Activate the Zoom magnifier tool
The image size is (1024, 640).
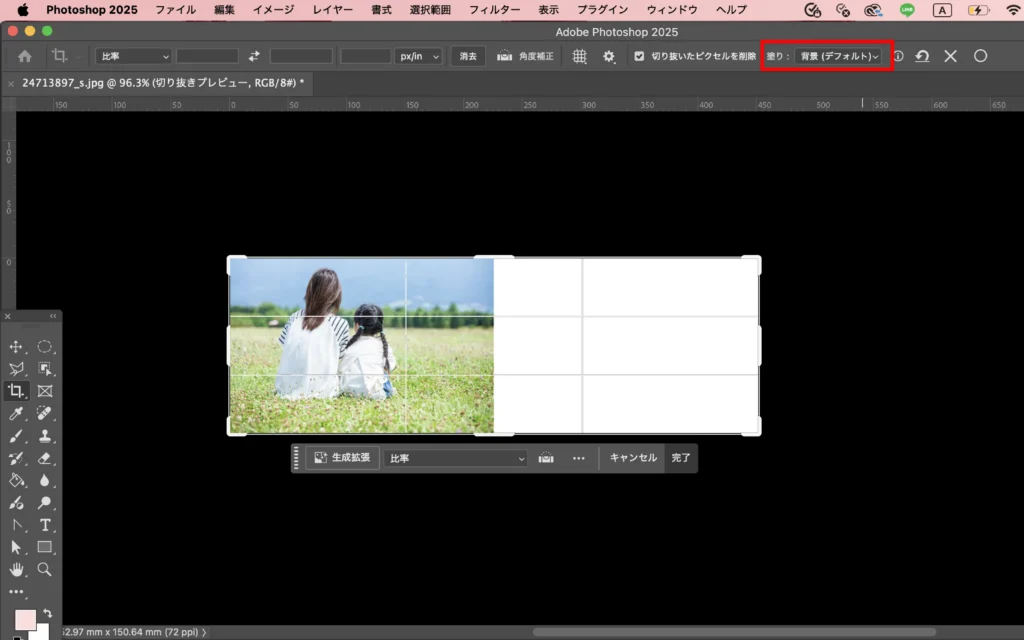pyautogui.click(x=45, y=569)
